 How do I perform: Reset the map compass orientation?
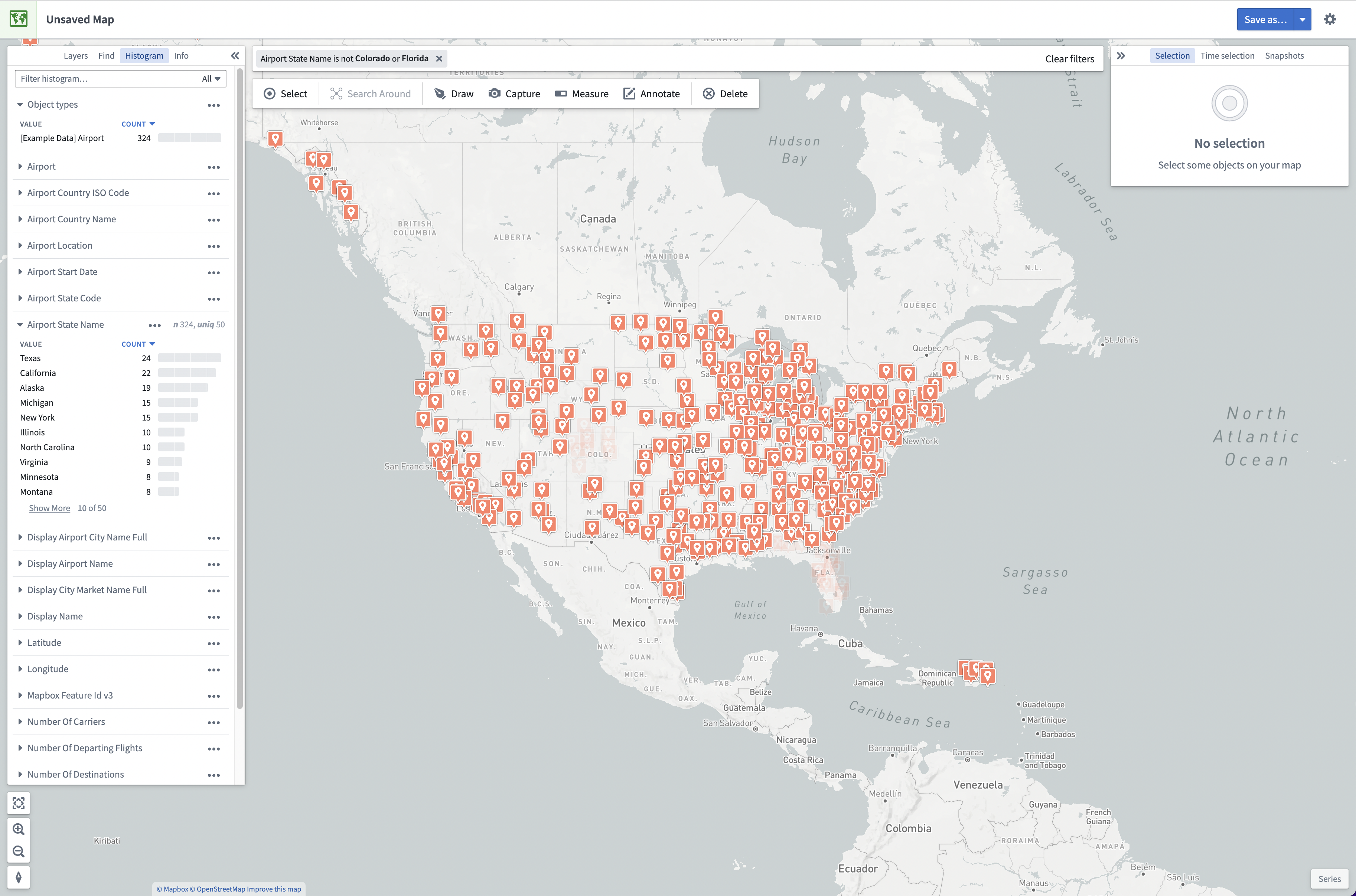[x=18, y=878]
